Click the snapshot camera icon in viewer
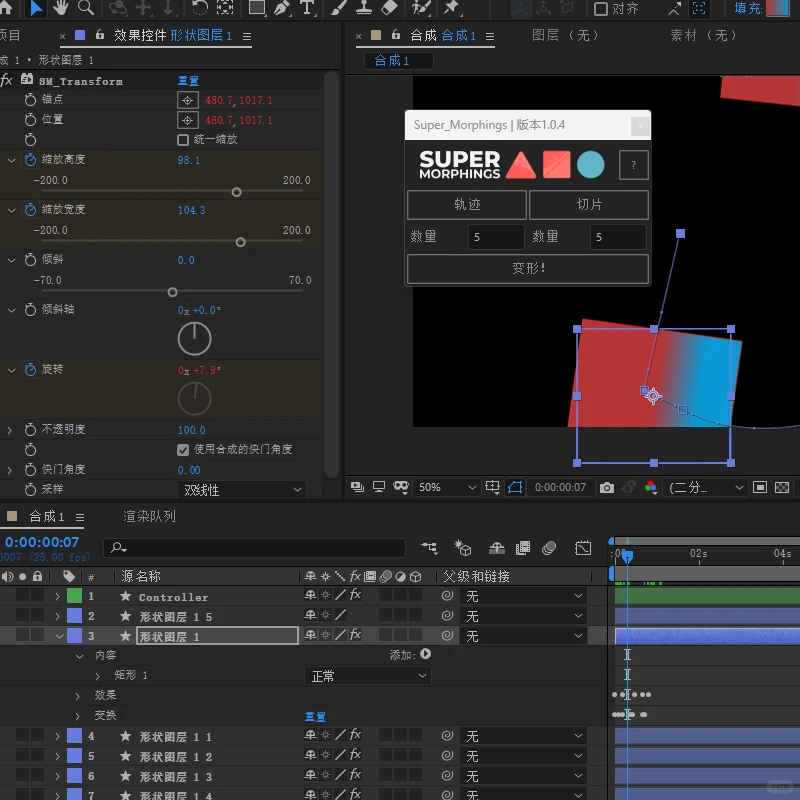Screen dimensions: 800x800 [x=607, y=488]
